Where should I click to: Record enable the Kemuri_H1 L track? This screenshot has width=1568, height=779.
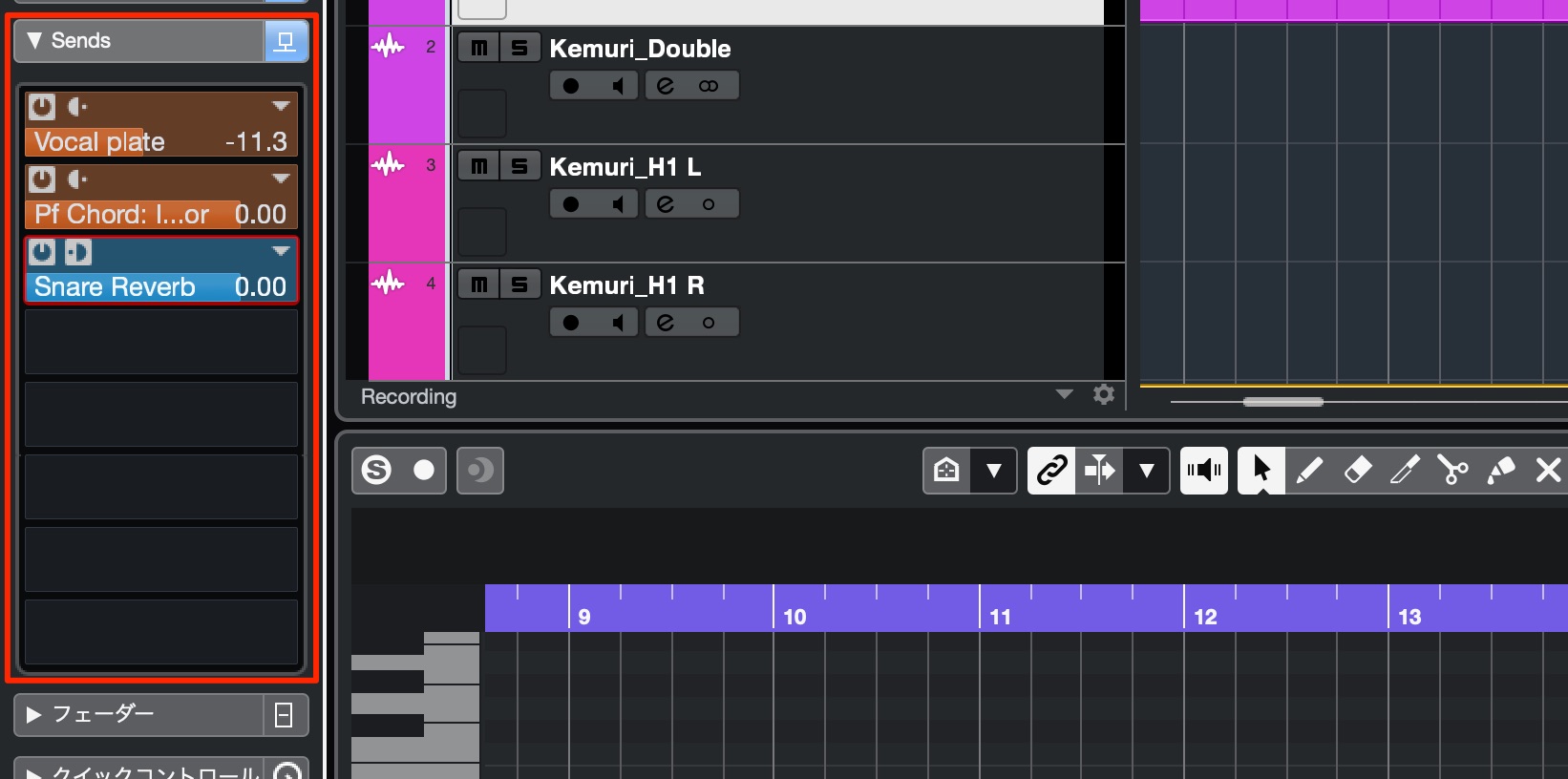571,204
